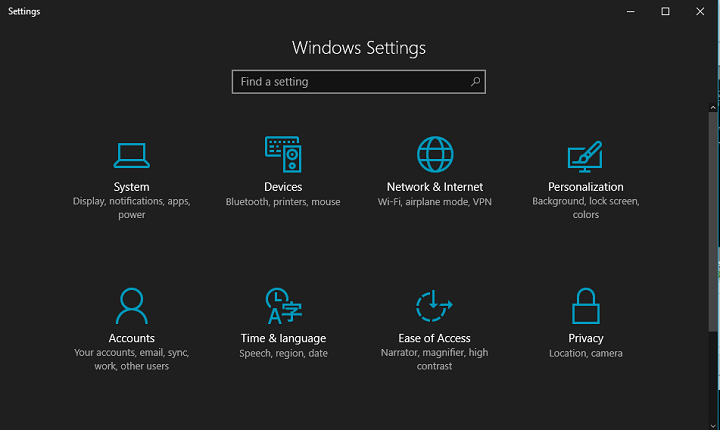Viewport: 720px width, 430px height.
Task: Select the Personalization paintbrush icon
Action: coord(586,155)
